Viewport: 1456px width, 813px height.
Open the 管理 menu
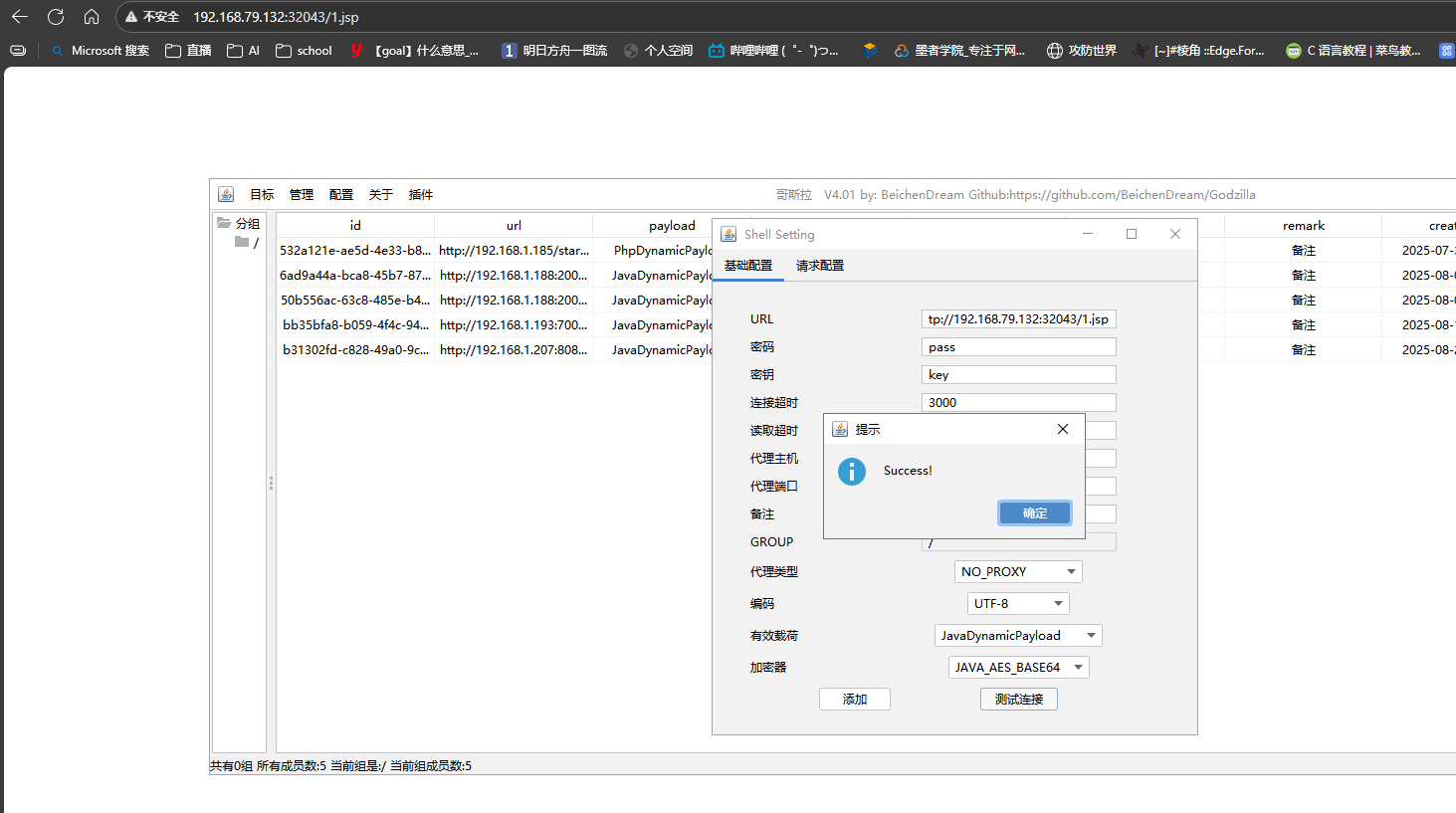[x=301, y=195]
